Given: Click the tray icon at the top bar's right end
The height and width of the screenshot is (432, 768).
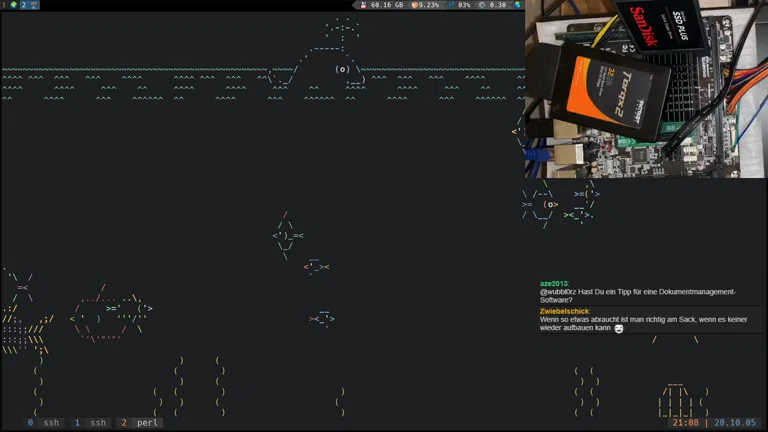Looking at the screenshot, I should (x=518, y=5).
